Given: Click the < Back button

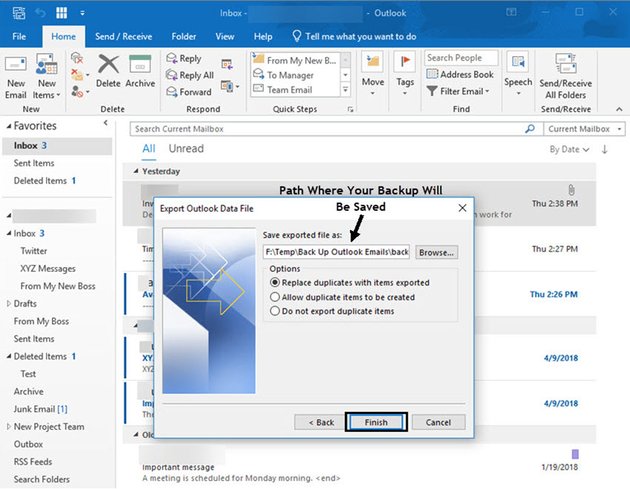Looking at the screenshot, I should coord(321,422).
